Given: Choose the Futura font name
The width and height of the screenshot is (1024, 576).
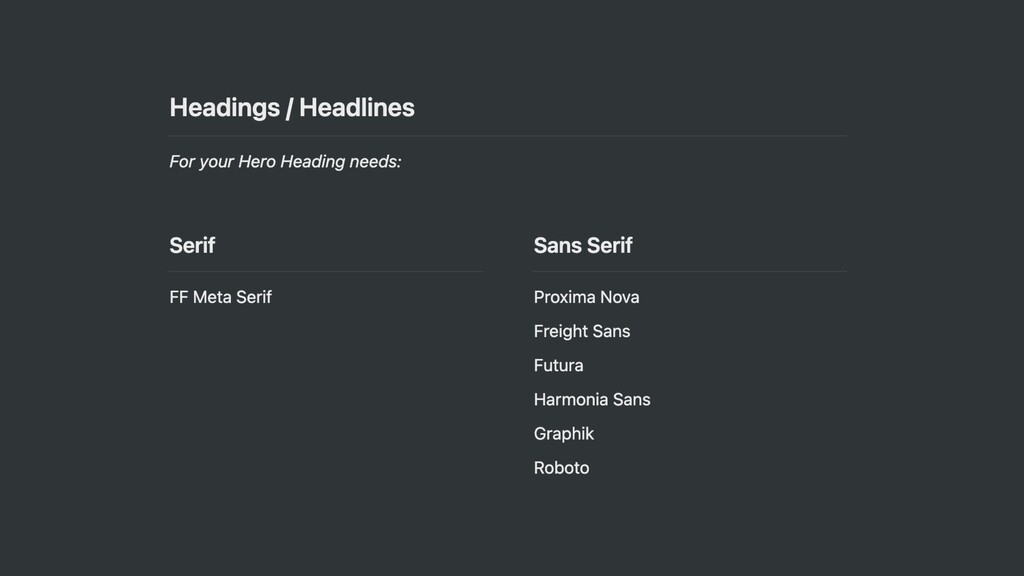Looking at the screenshot, I should tap(558, 366).
